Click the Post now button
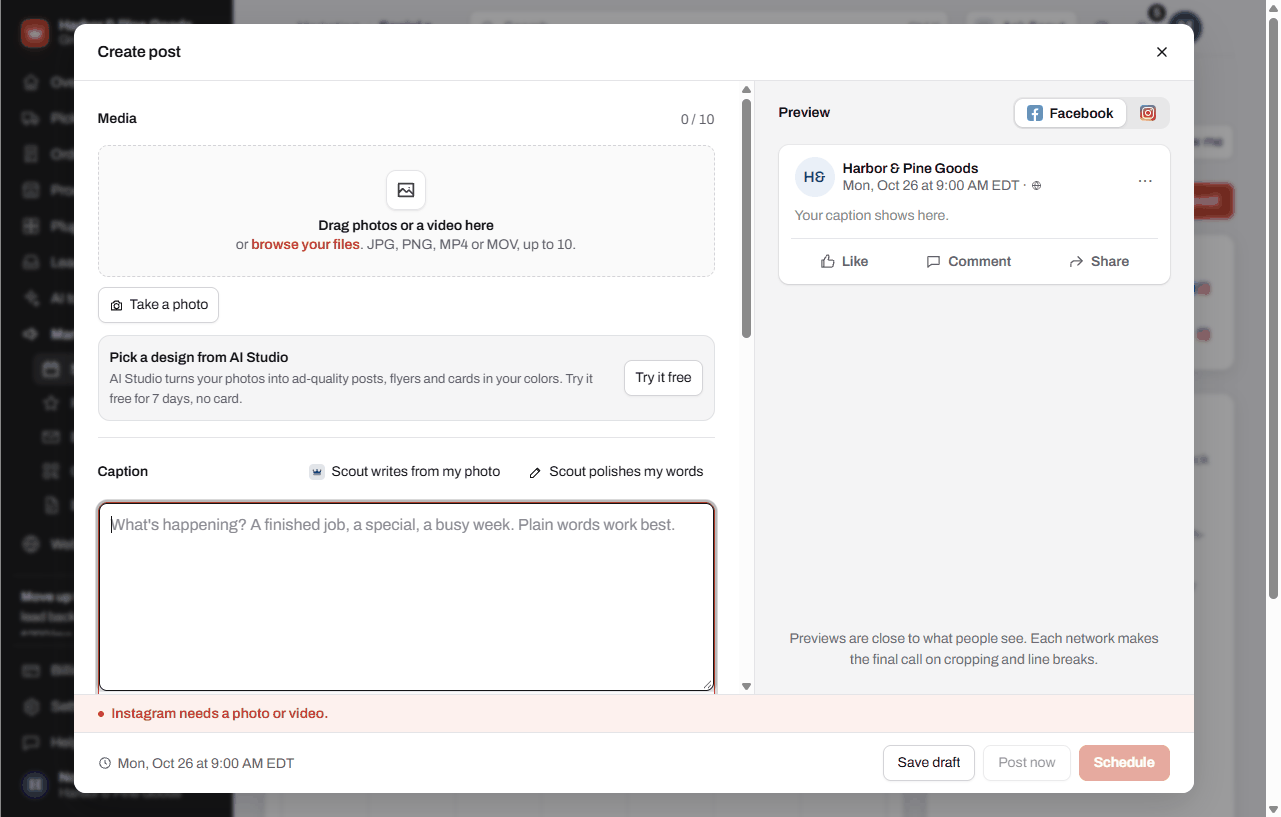Viewport: 1281px width, 817px height. [x=1027, y=763]
